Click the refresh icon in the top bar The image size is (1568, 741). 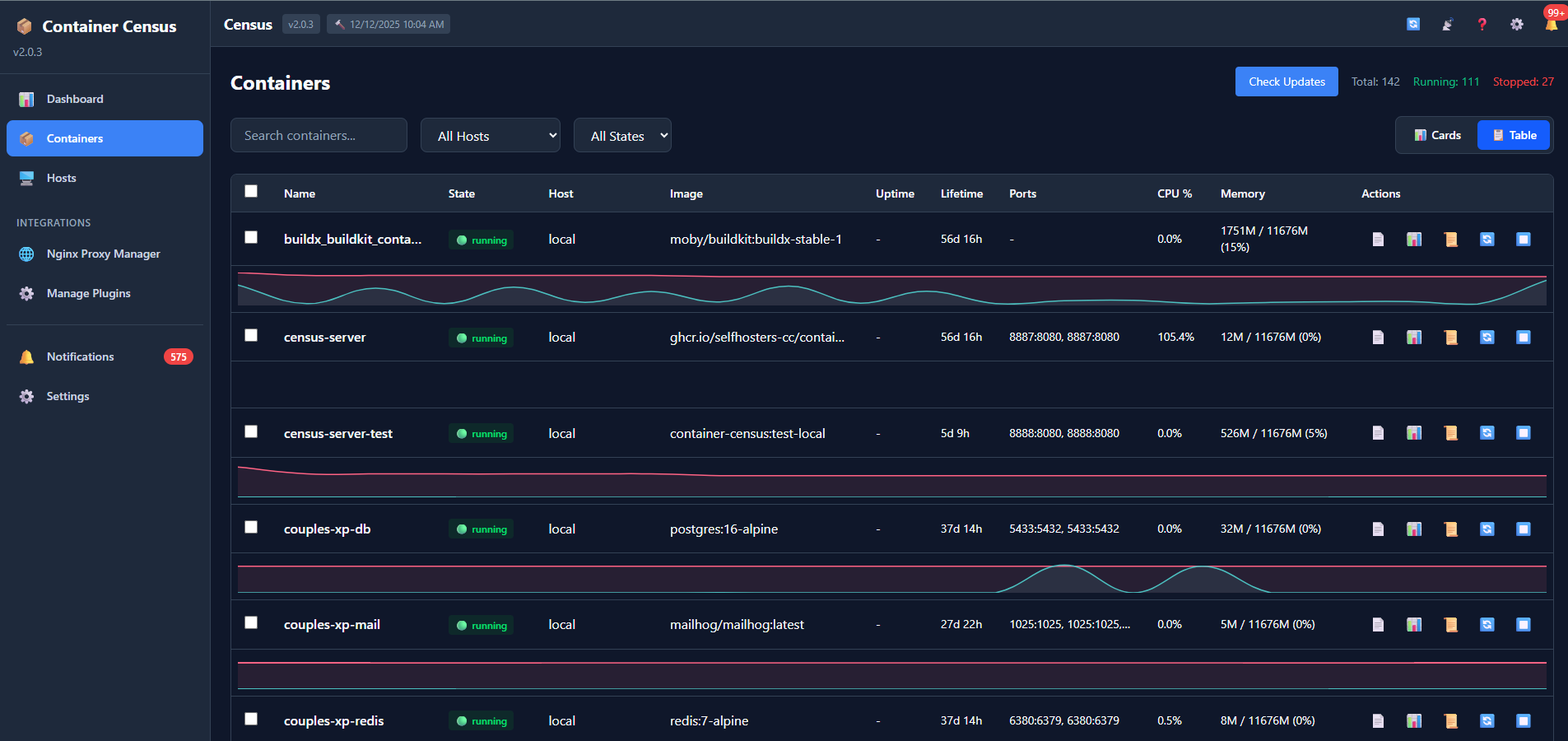[x=1413, y=24]
